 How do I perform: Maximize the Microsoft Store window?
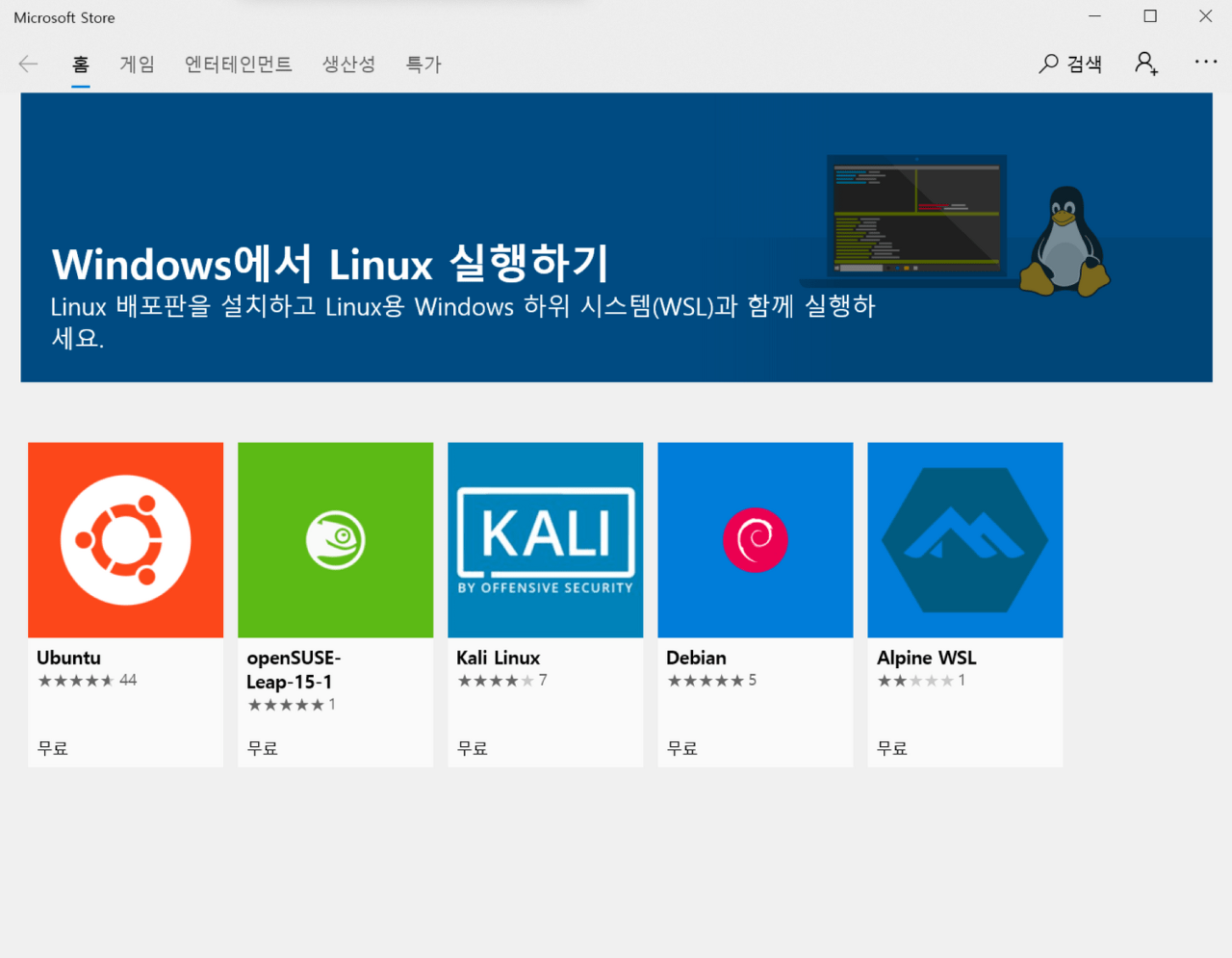tap(1150, 16)
